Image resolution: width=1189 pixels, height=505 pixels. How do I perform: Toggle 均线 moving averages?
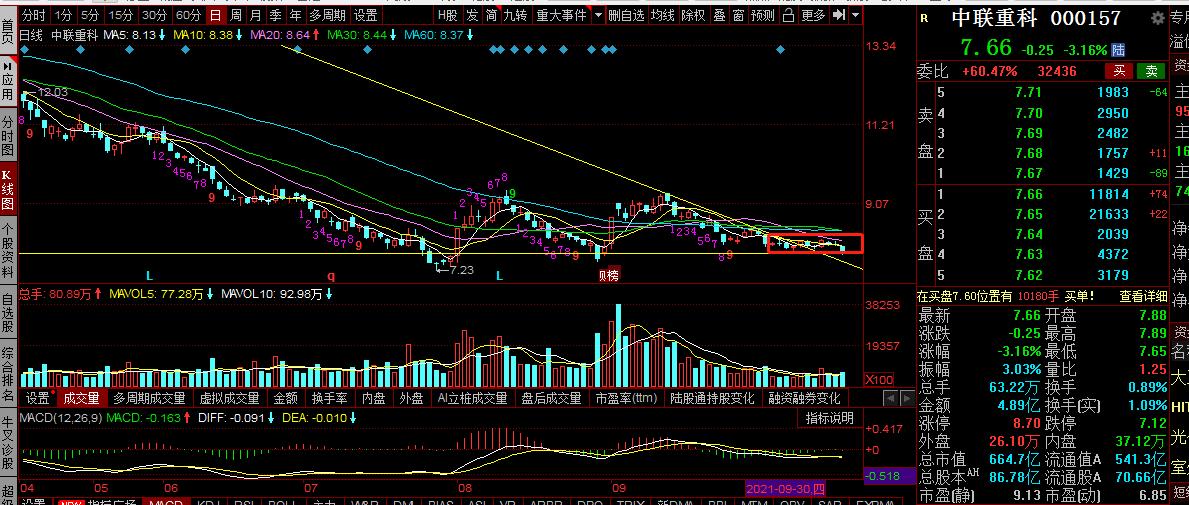click(664, 15)
